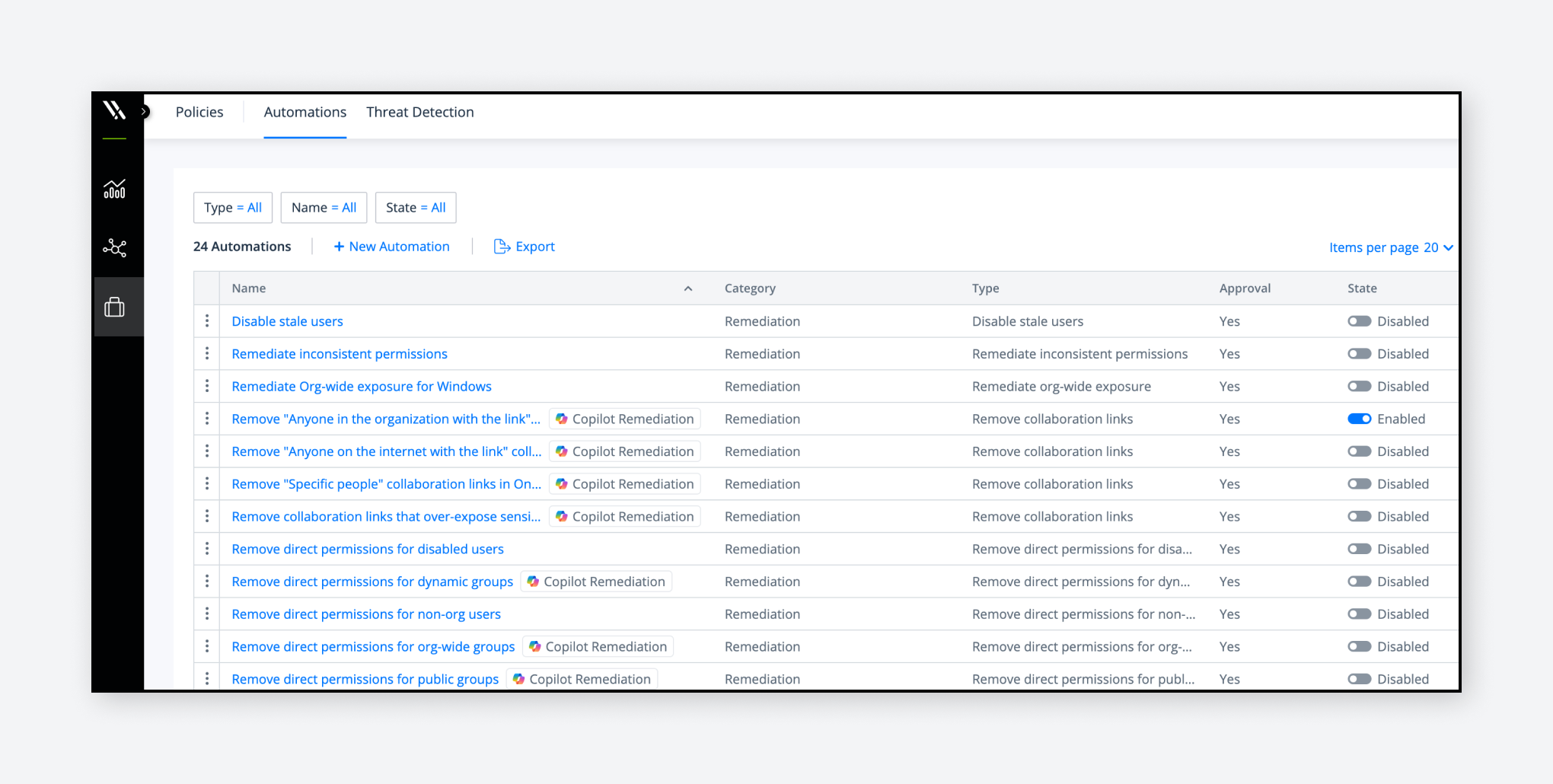Viewport: 1553px width, 784px height.
Task: Open the State = All filter chip
Action: point(415,207)
